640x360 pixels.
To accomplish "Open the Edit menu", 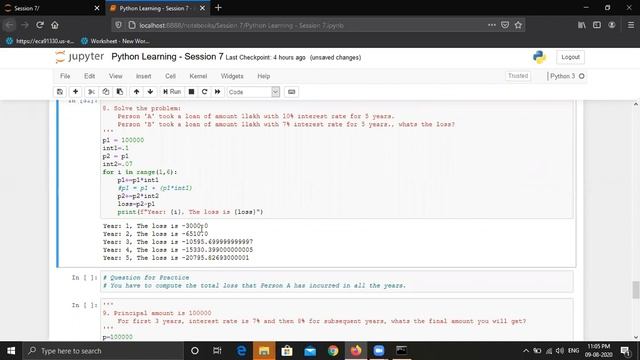I will point(89,76).
